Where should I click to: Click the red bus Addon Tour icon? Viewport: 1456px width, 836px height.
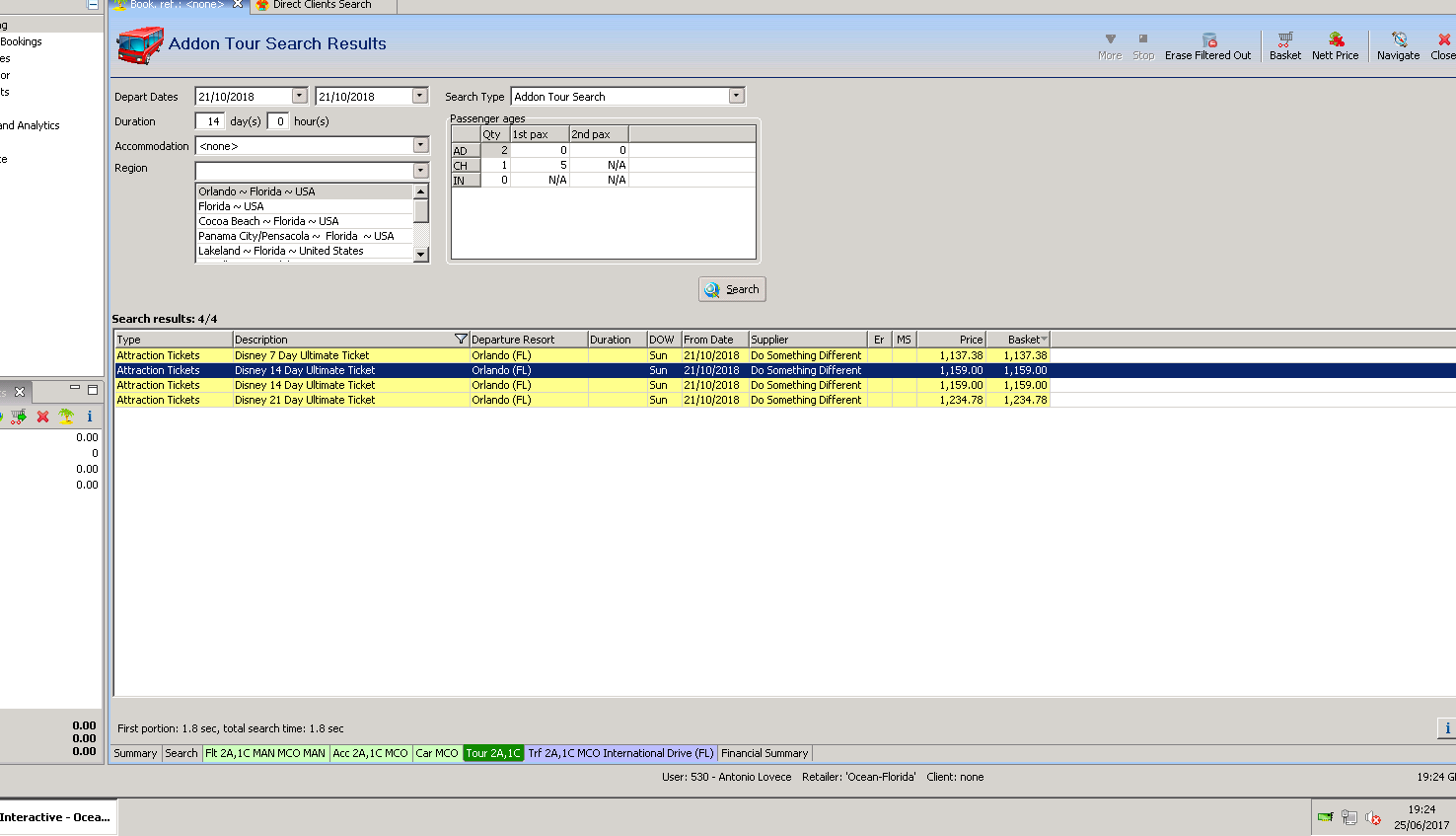point(140,44)
